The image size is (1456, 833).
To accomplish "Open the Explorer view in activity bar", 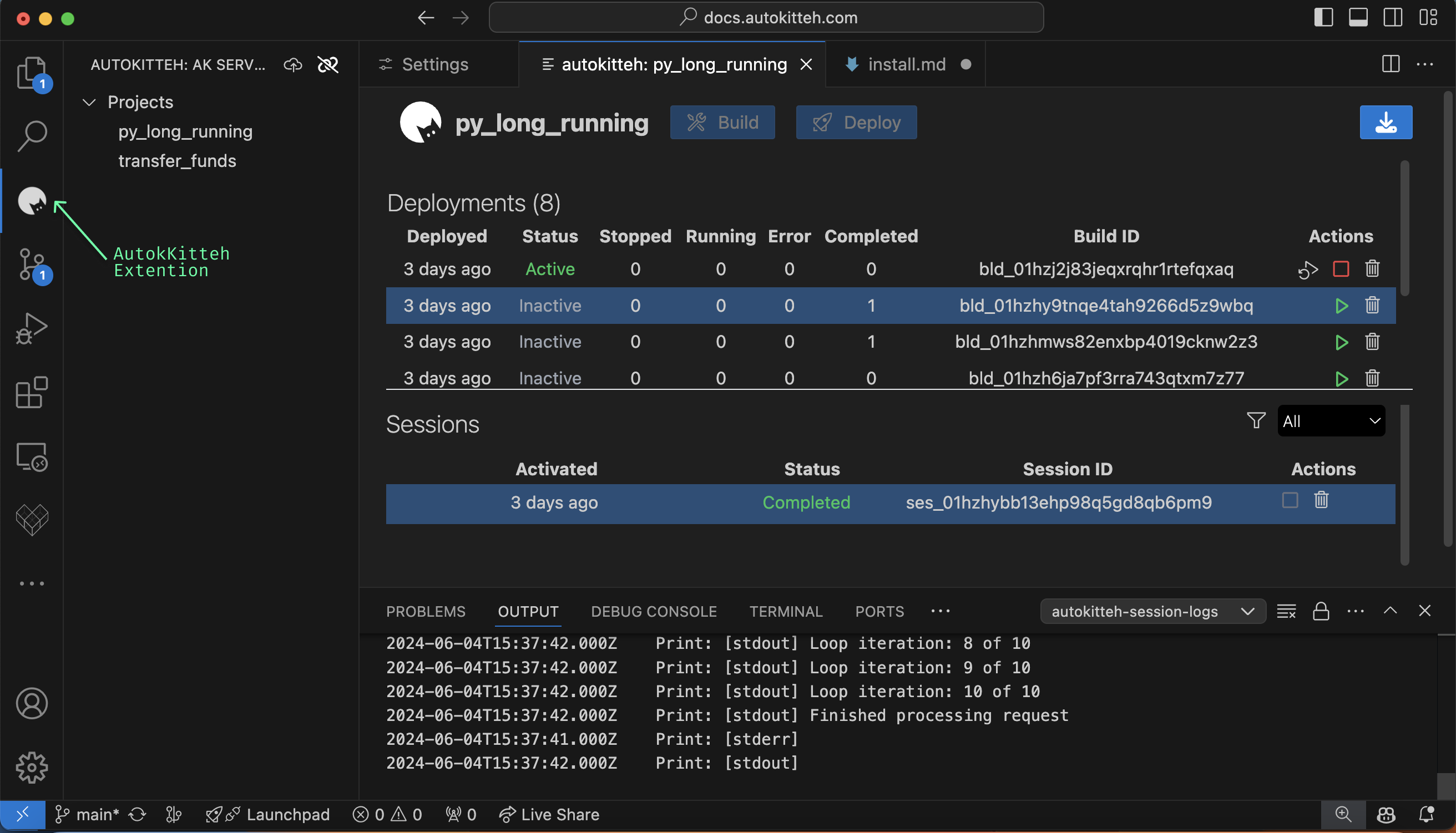I will point(32,73).
